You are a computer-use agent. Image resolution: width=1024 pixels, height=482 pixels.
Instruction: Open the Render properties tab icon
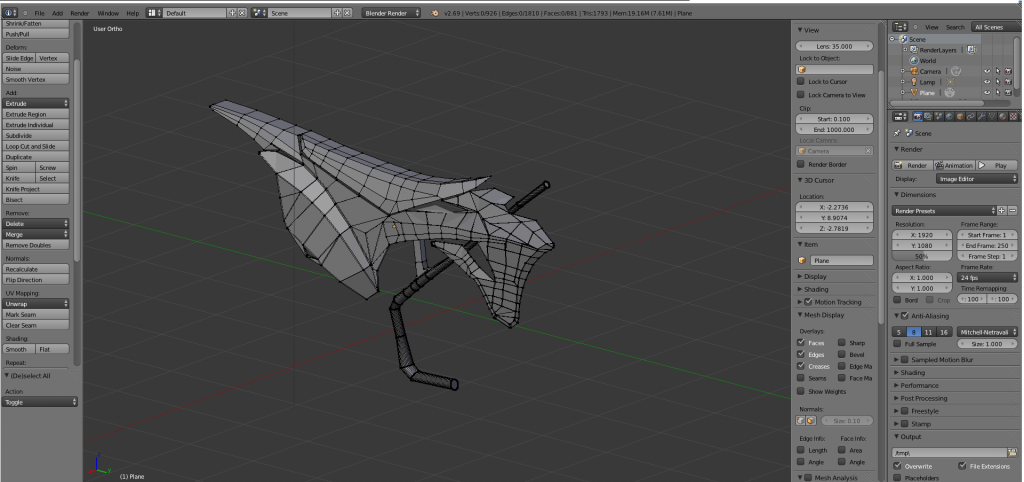tap(918, 116)
